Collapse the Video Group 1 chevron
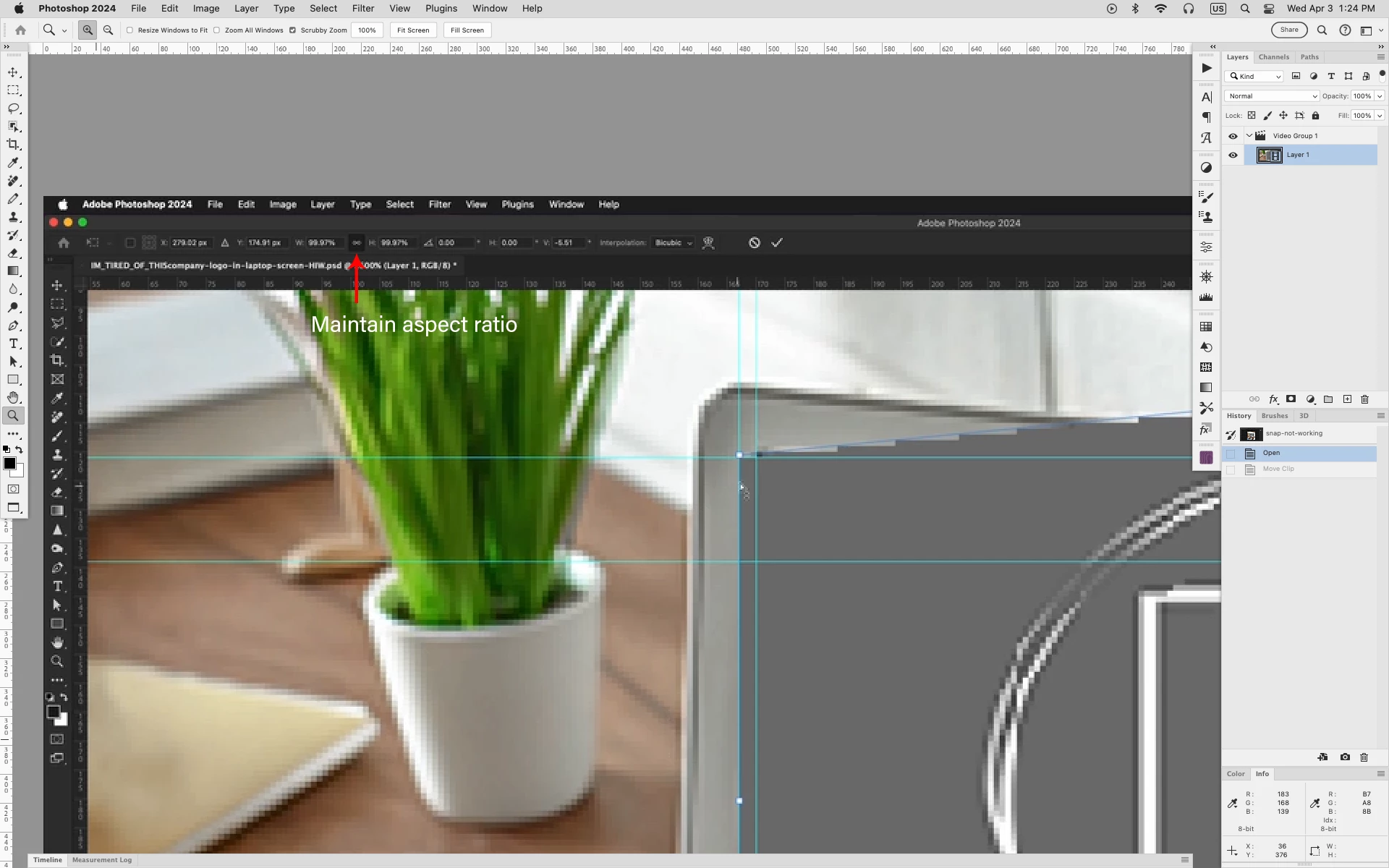This screenshot has height=868, width=1389. click(1249, 136)
